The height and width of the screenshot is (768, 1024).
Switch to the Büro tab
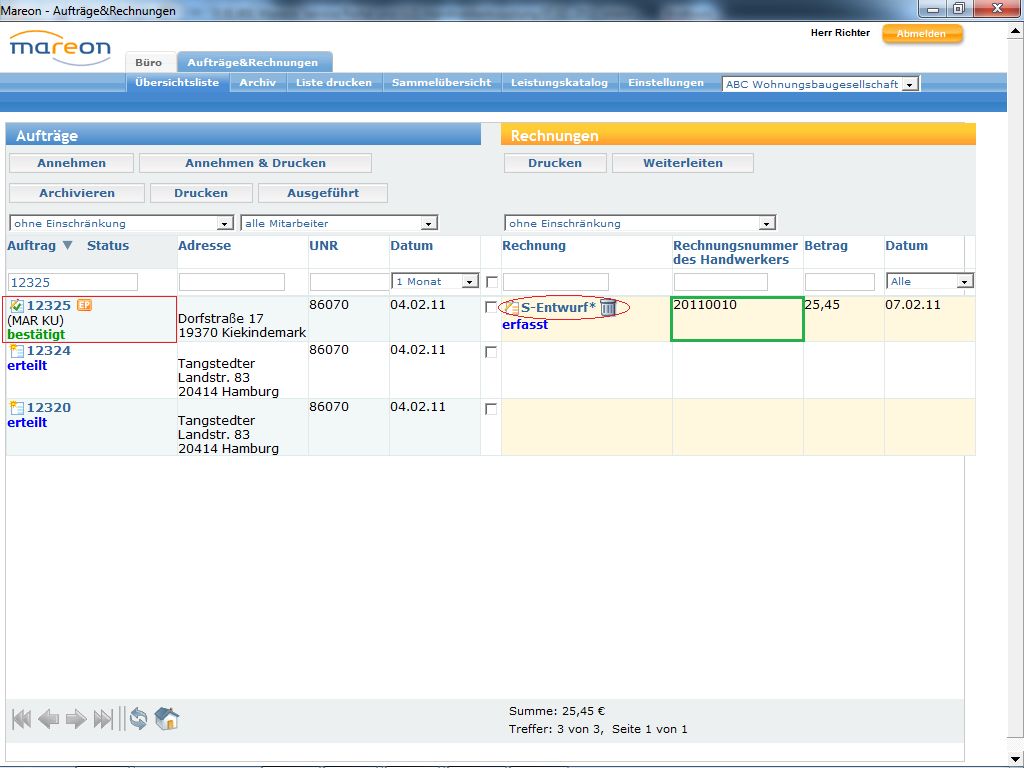[148, 62]
